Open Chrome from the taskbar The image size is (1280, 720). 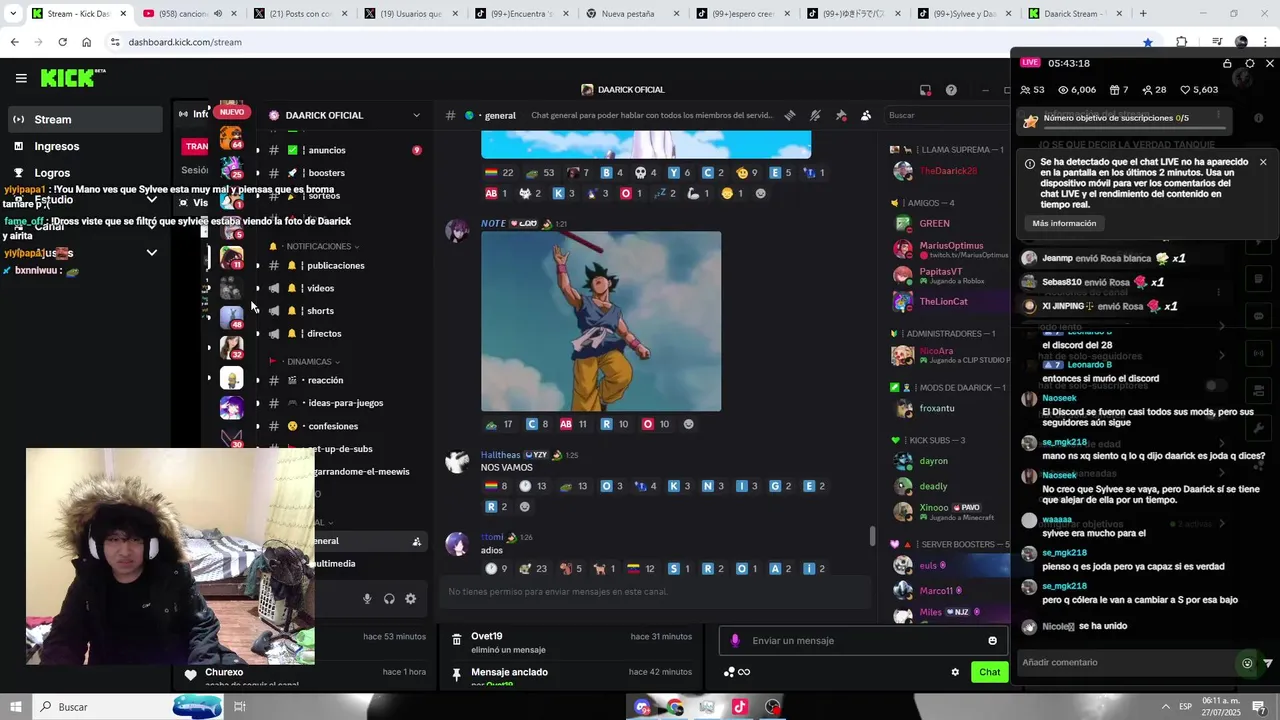point(675,707)
